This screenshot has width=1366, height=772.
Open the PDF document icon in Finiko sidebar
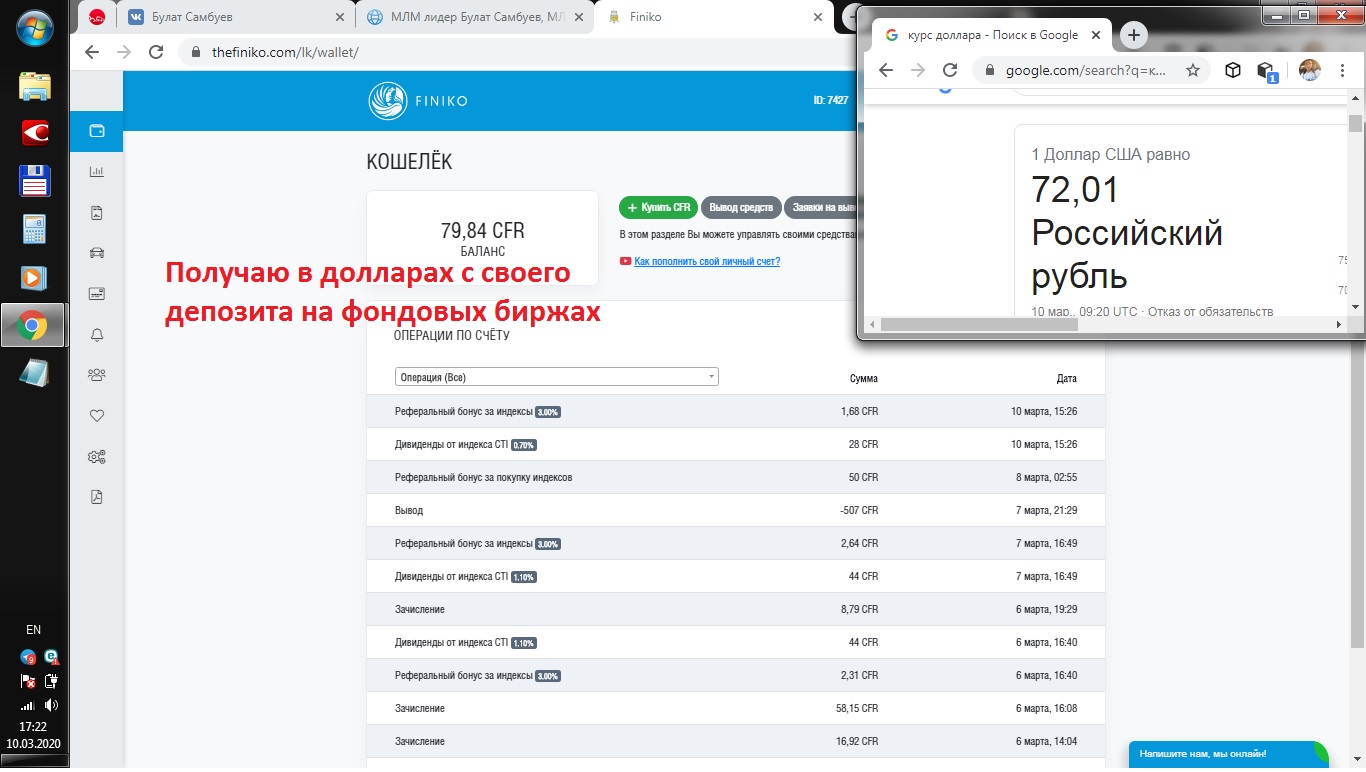click(x=97, y=497)
